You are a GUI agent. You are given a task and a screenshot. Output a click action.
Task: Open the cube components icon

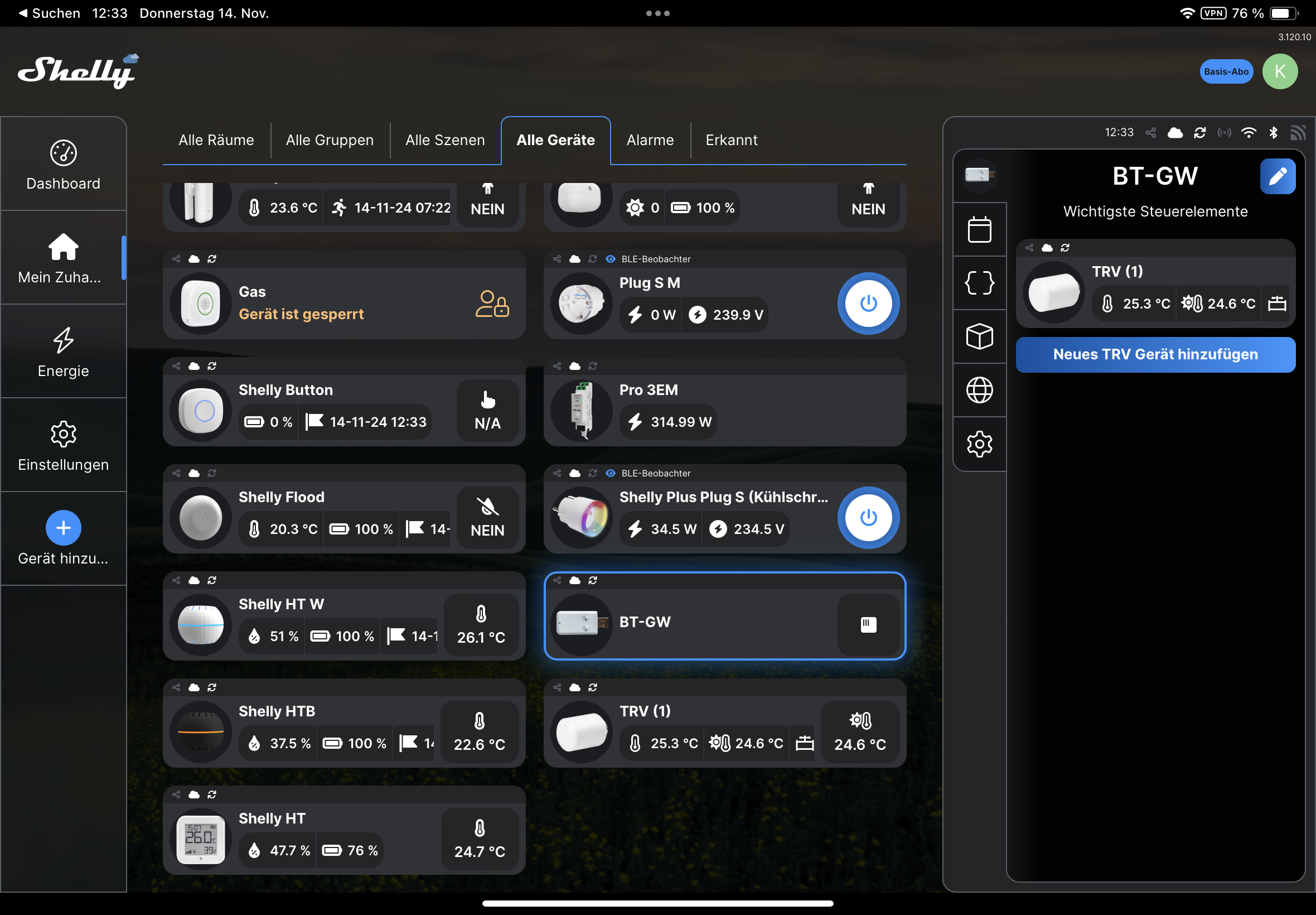[979, 336]
